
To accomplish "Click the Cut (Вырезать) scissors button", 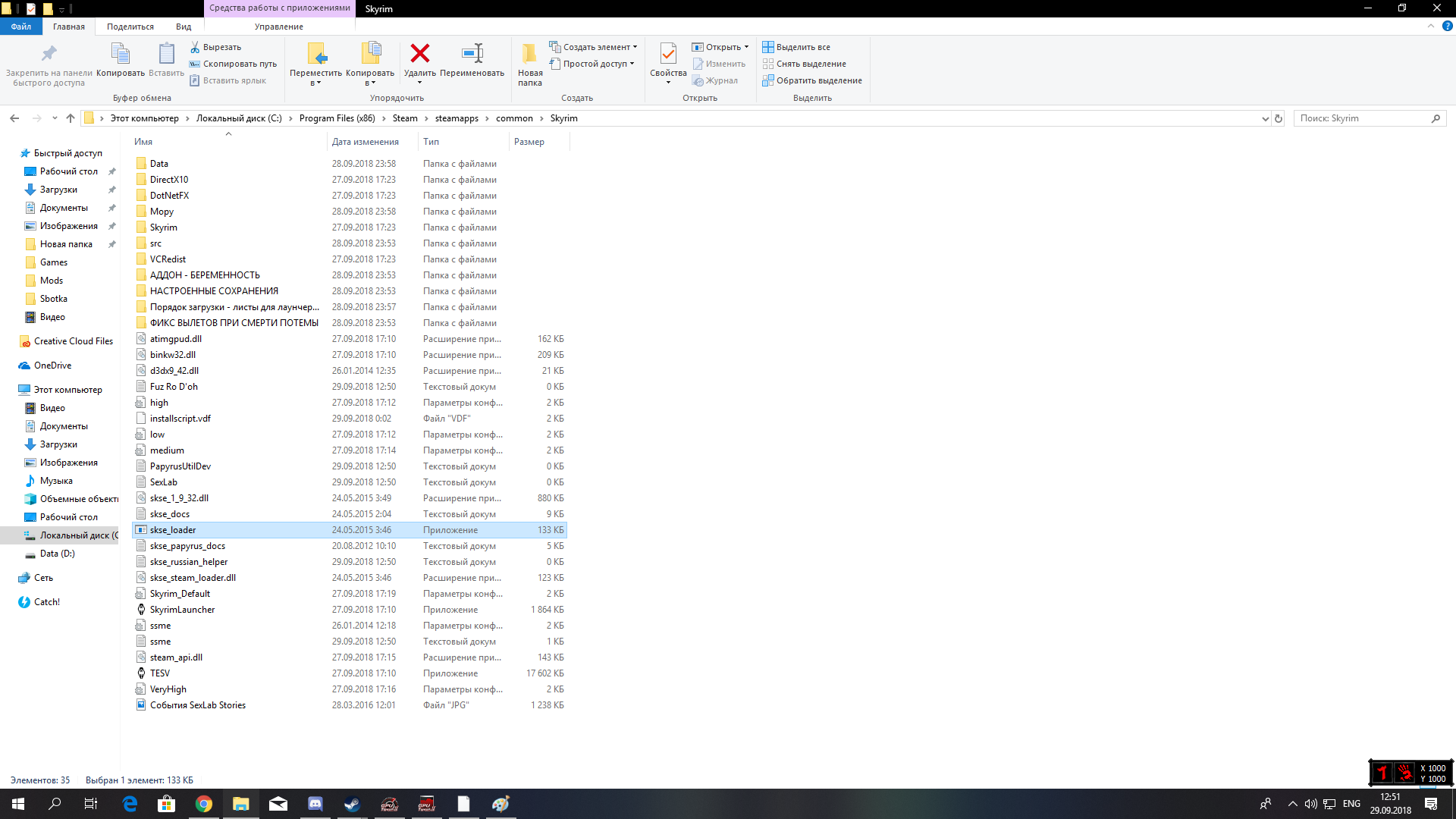I will [x=215, y=47].
